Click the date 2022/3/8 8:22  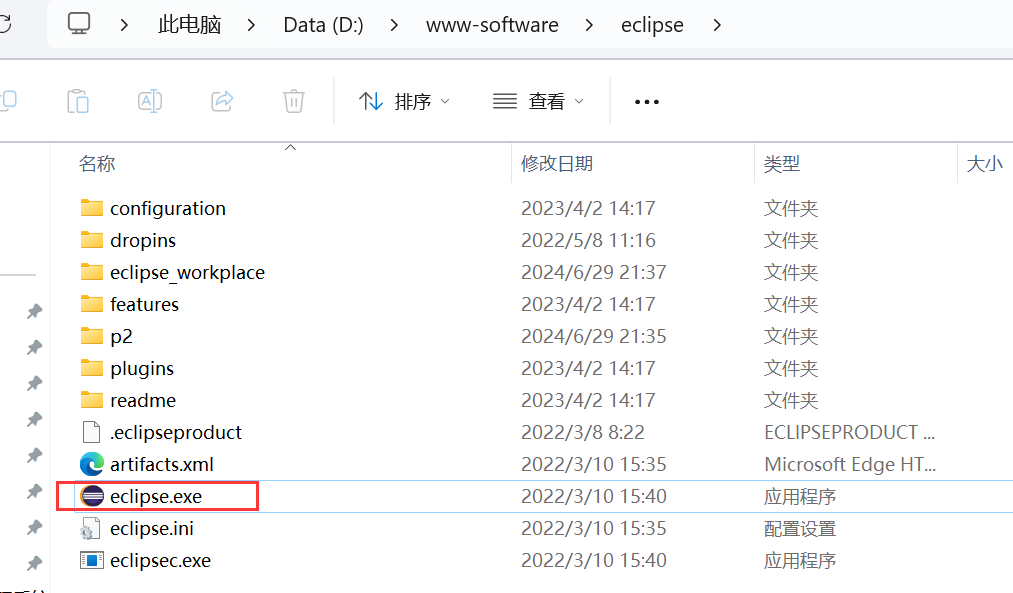pos(583,432)
